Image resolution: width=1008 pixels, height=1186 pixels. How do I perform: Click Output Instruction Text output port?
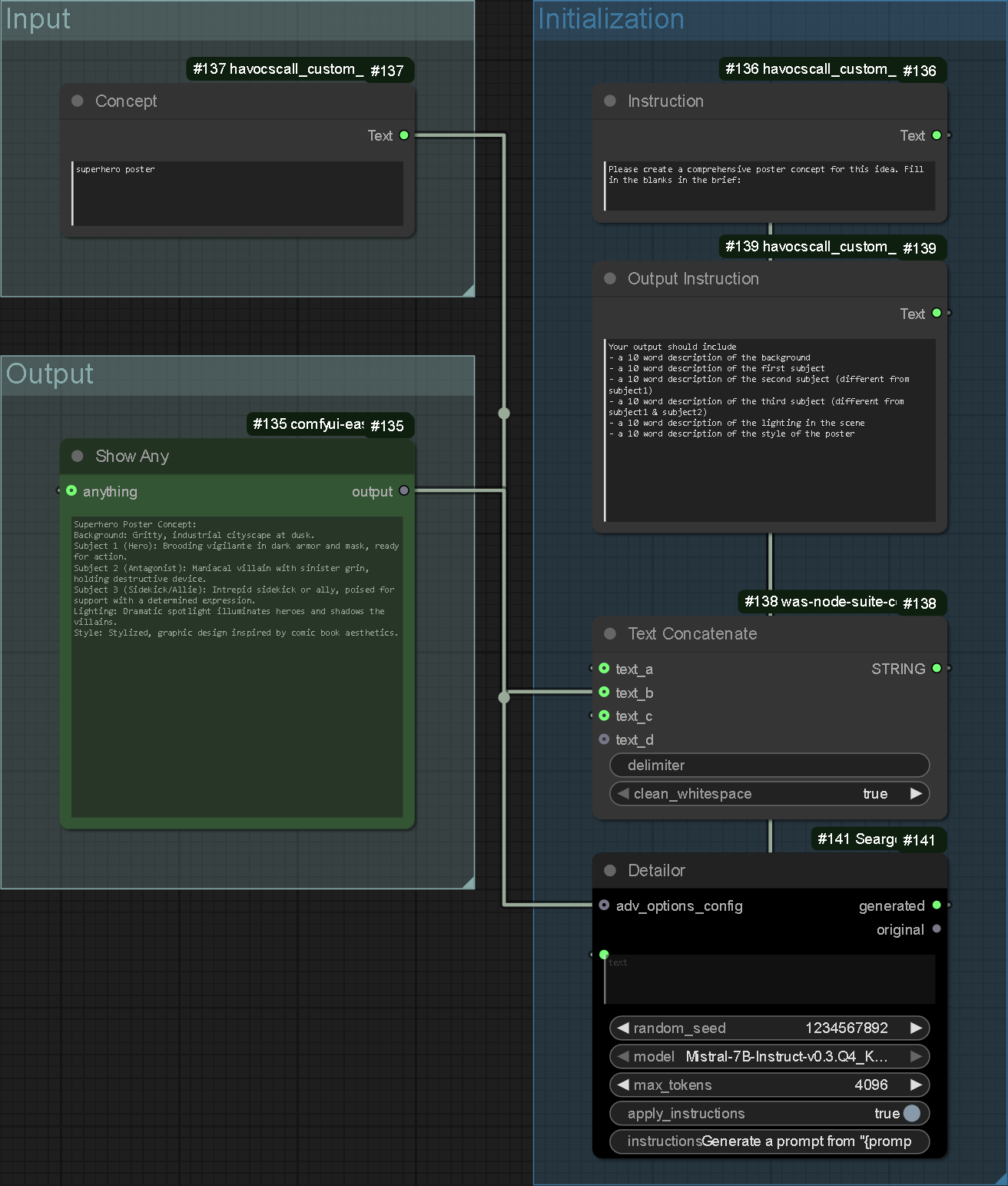click(937, 313)
